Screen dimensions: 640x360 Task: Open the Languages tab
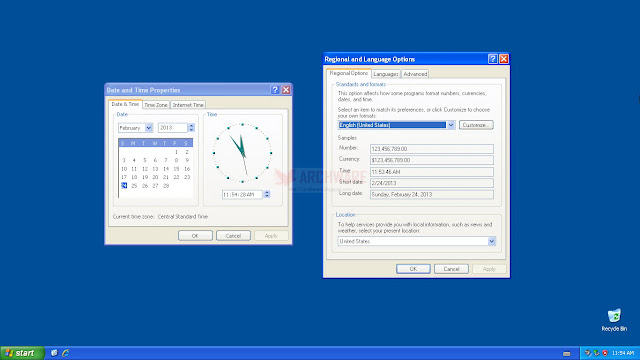coord(386,74)
